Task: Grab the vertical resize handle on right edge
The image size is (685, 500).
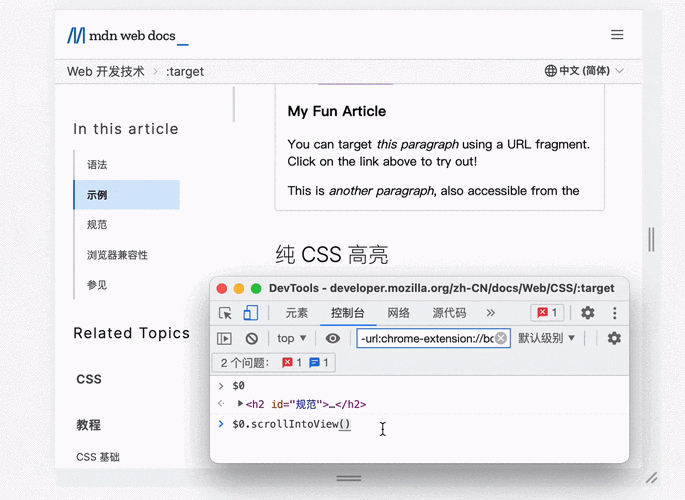Action: pos(651,239)
